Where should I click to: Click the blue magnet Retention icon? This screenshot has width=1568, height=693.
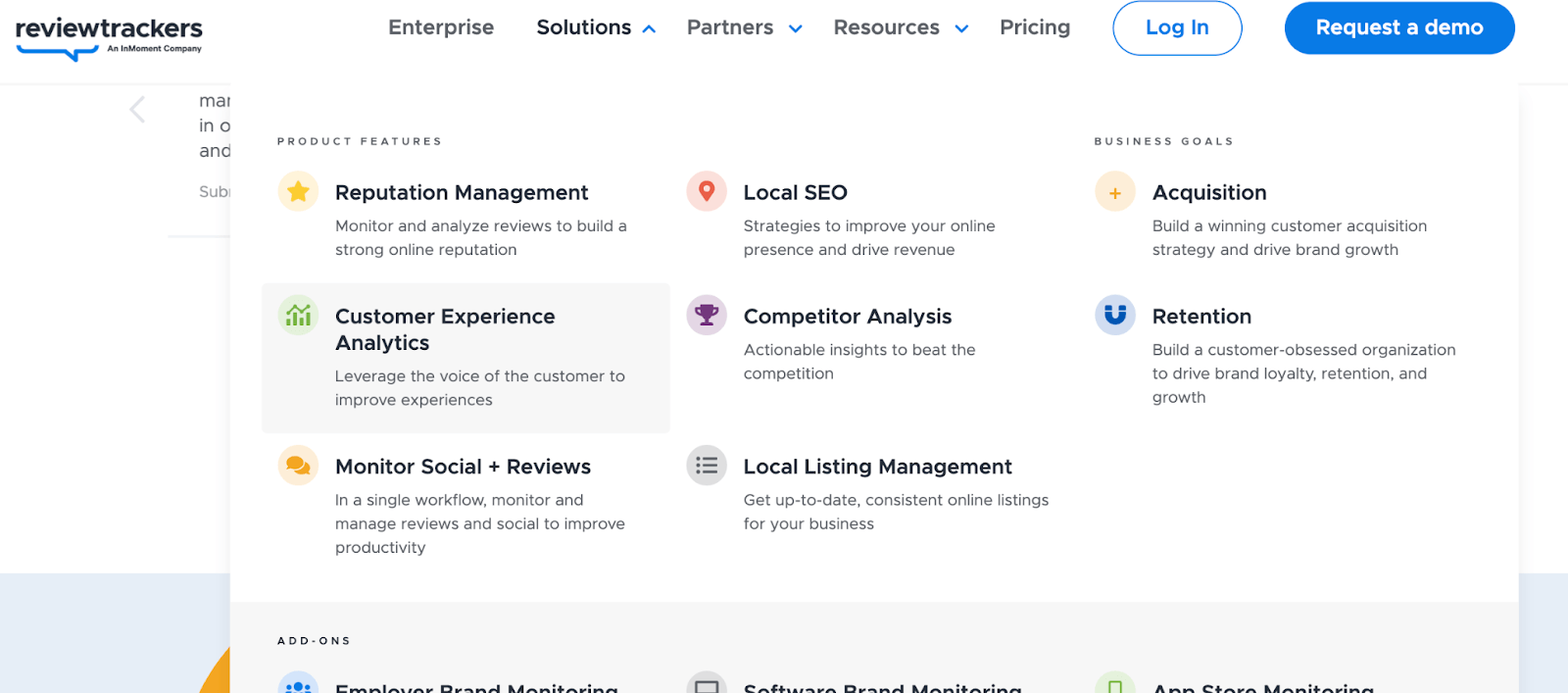pos(1115,315)
